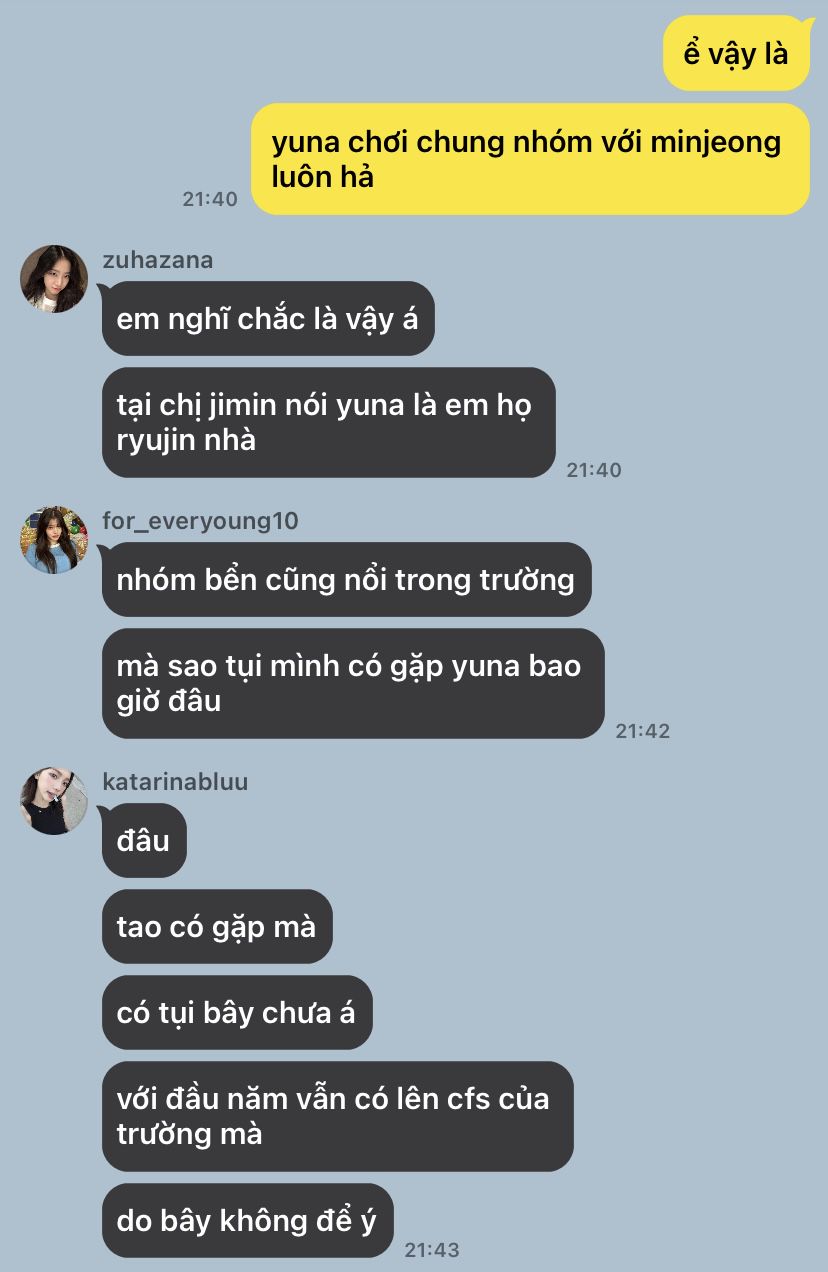Screen dimensions: 828x1272
Task: Tap message "em nghĩ chắc là vậy á"
Action: pos(268,318)
